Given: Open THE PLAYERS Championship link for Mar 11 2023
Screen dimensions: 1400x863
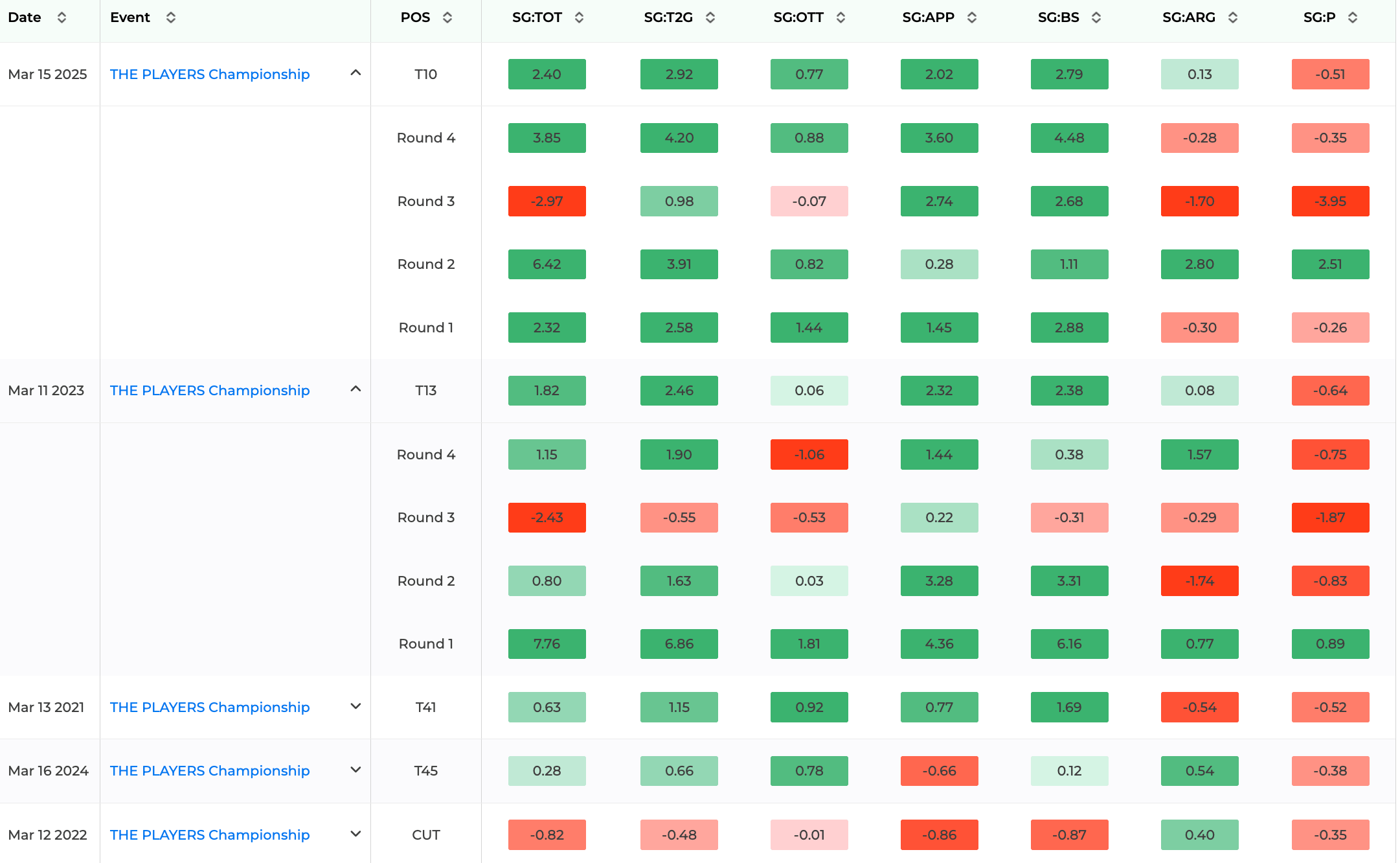Looking at the screenshot, I should 210,390.
